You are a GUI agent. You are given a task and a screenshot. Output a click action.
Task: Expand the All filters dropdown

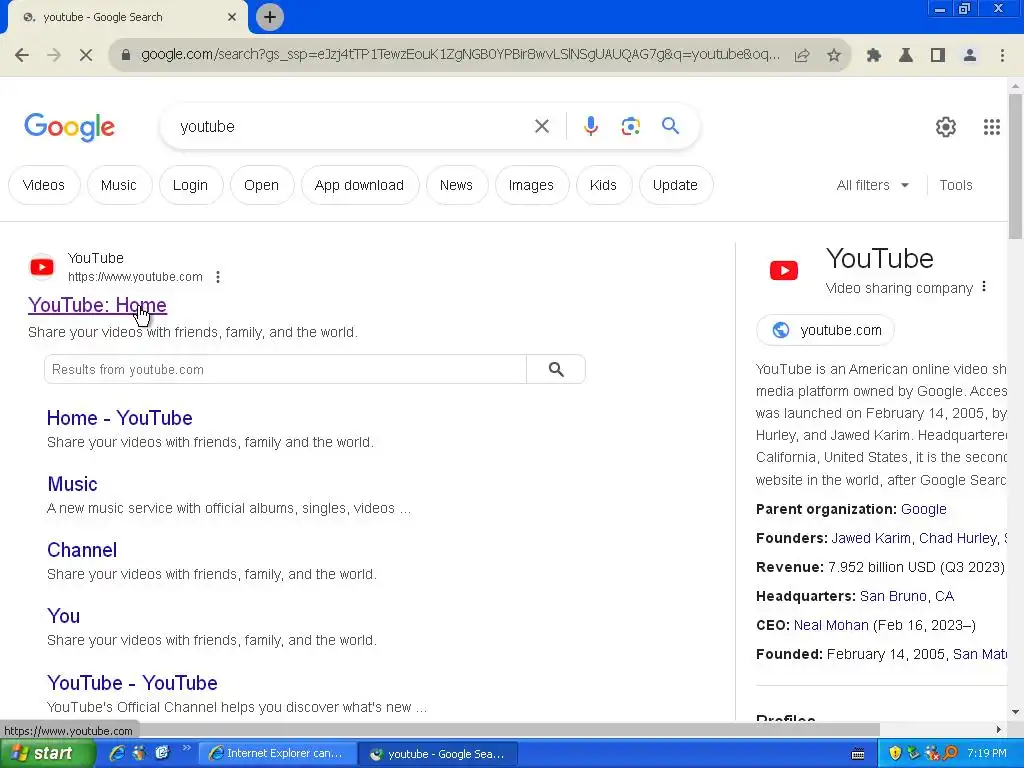click(x=872, y=185)
